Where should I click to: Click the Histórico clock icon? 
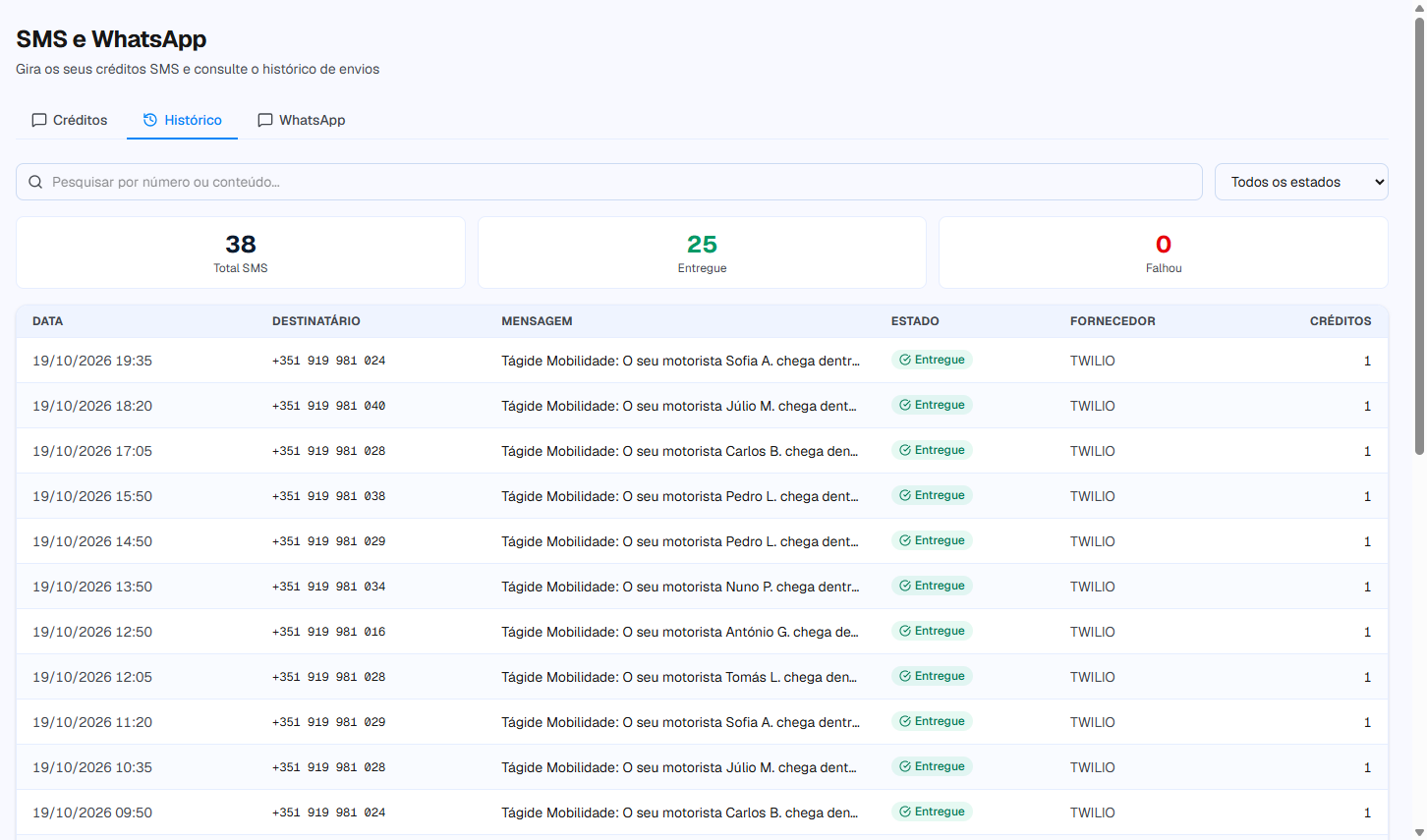point(150,120)
